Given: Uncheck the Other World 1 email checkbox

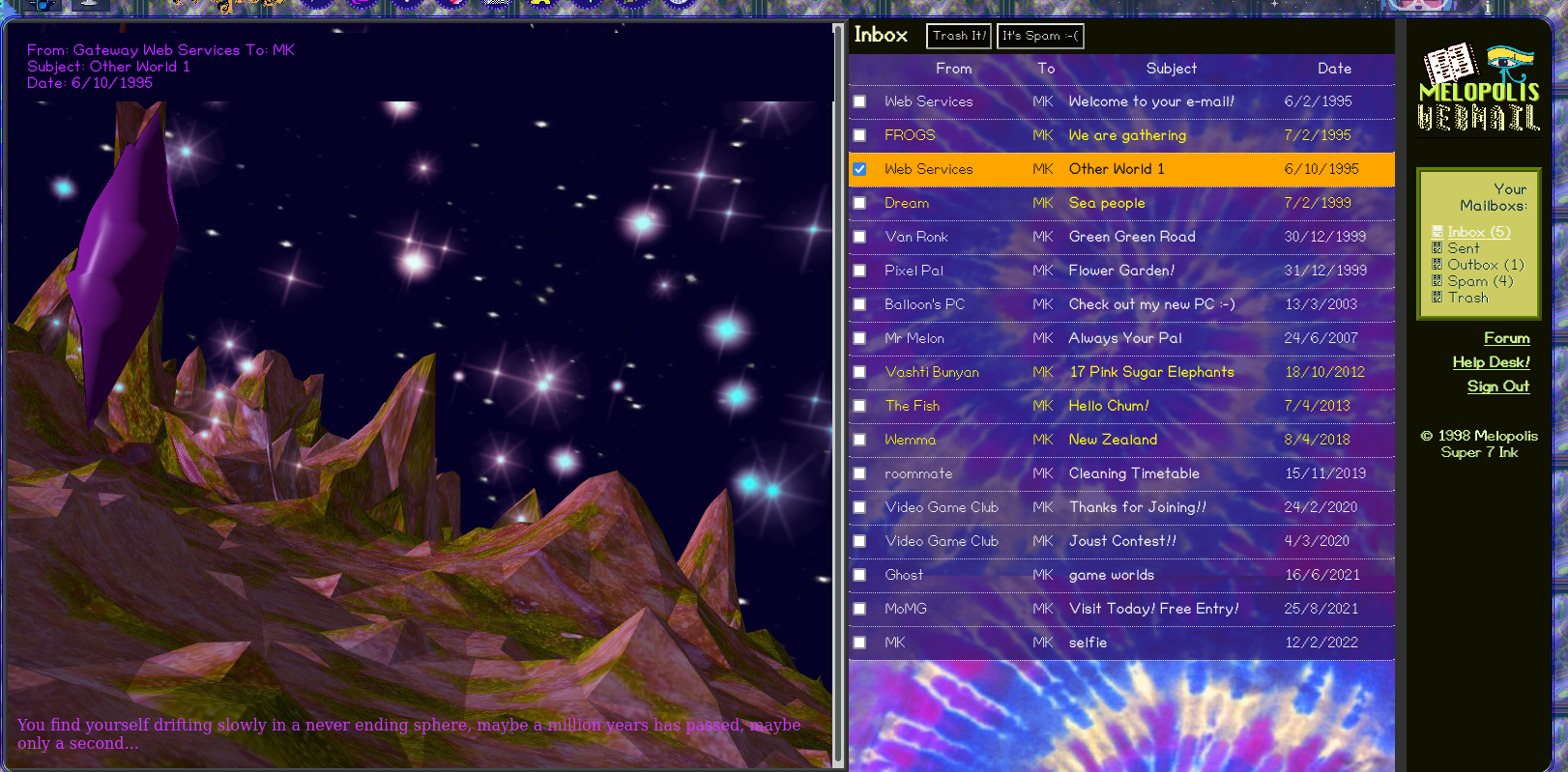Looking at the screenshot, I should point(859,169).
